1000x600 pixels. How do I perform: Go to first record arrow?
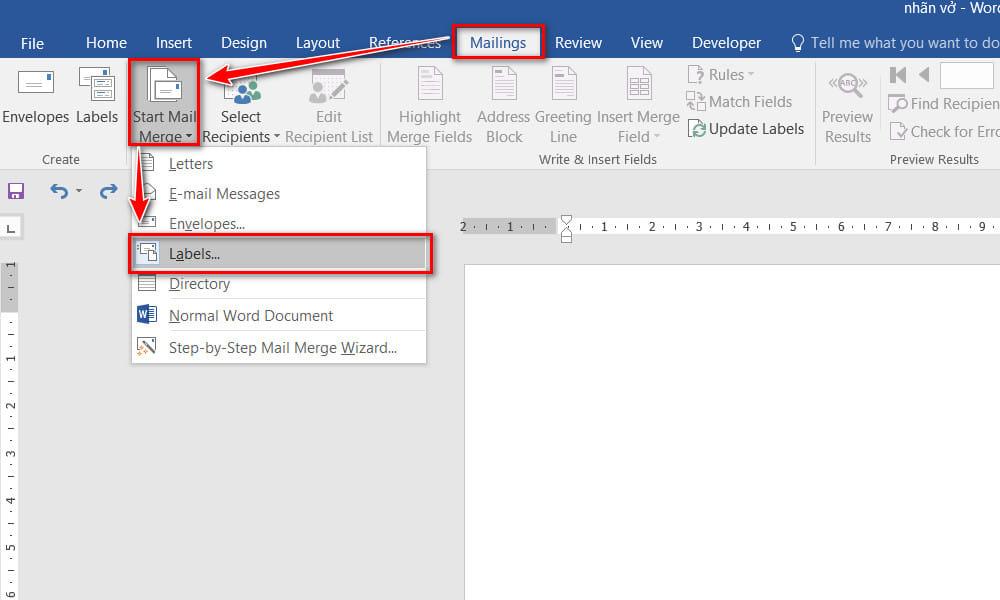pos(898,75)
